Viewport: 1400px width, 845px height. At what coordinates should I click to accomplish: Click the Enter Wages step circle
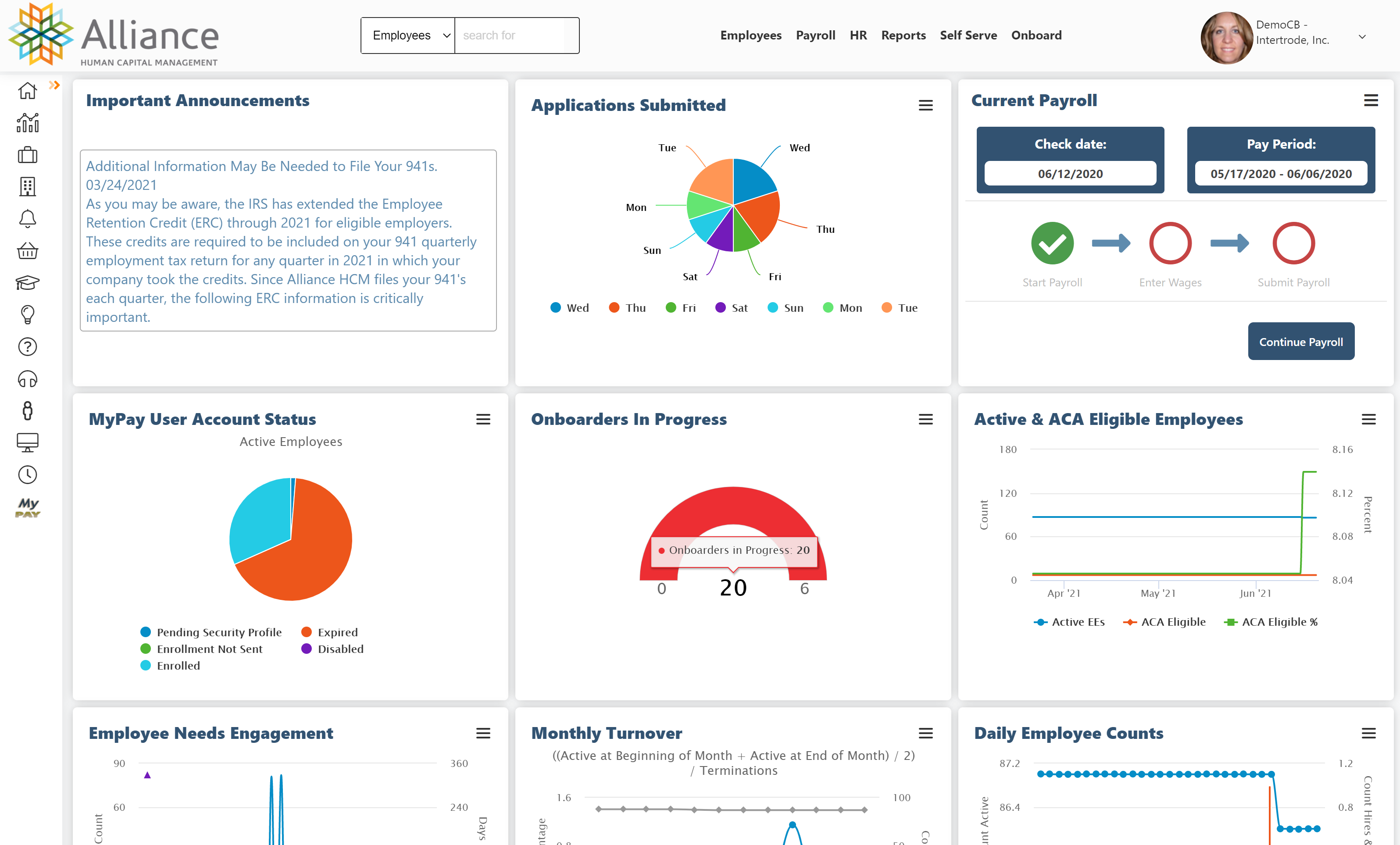(x=1171, y=243)
